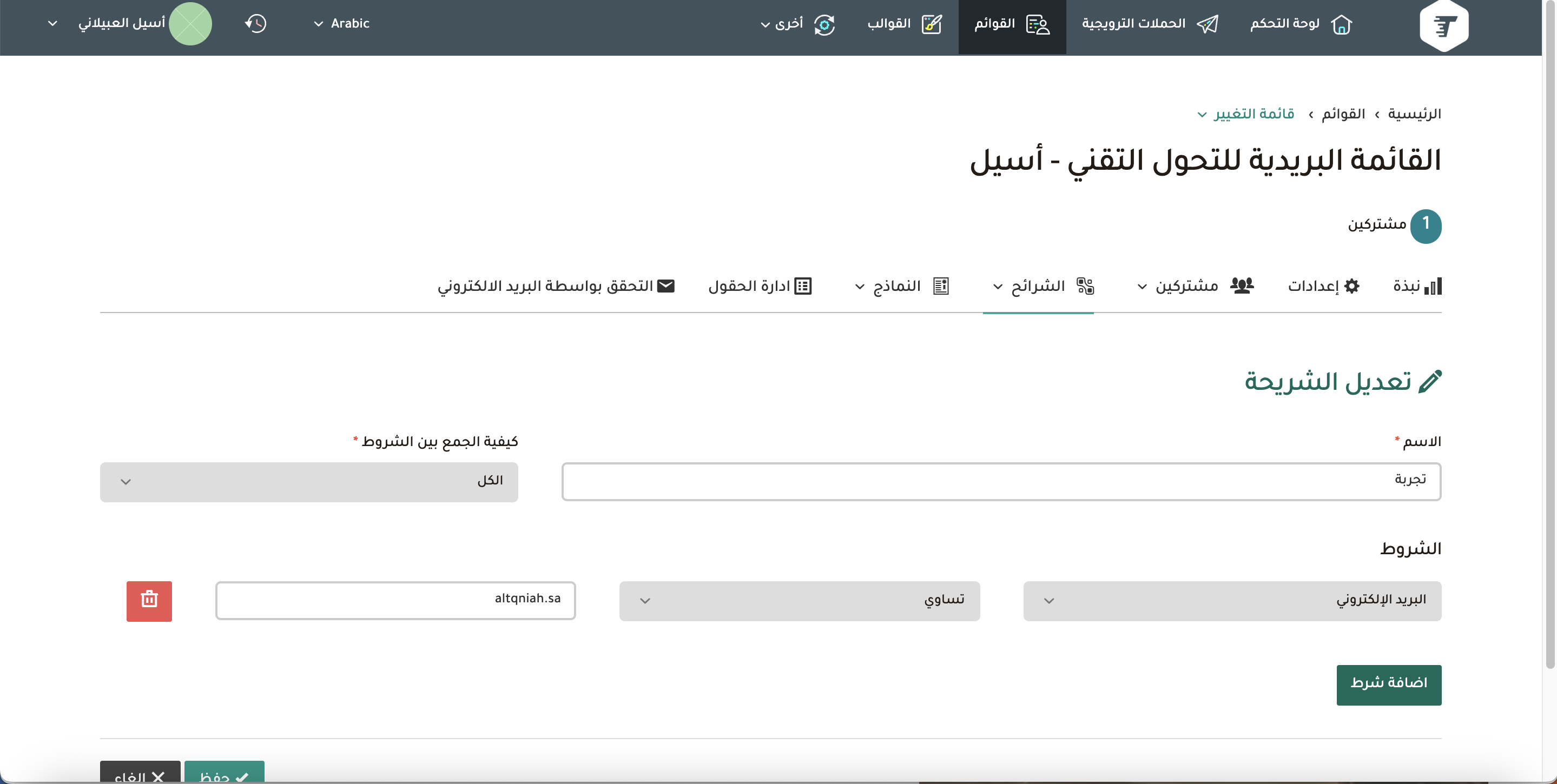Click the green user avatar circle
This screenshot has width=1557, height=784.
pyautogui.click(x=190, y=24)
